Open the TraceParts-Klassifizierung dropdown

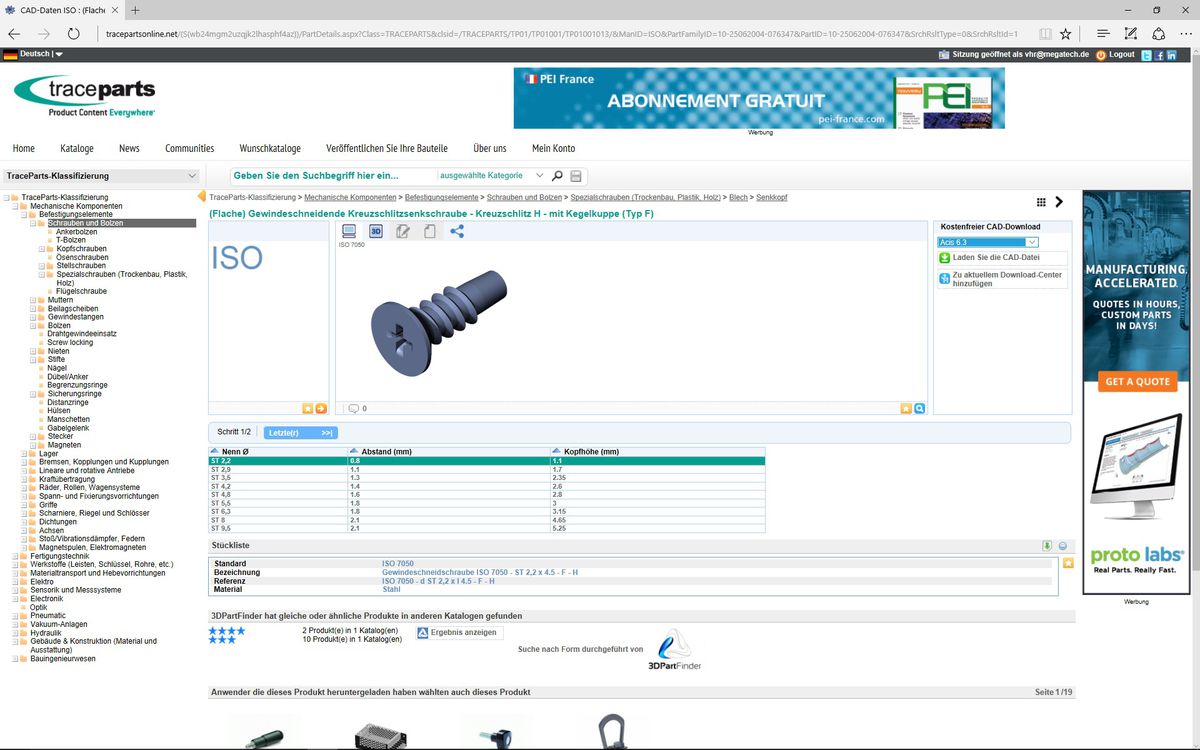(x=101, y=176)
